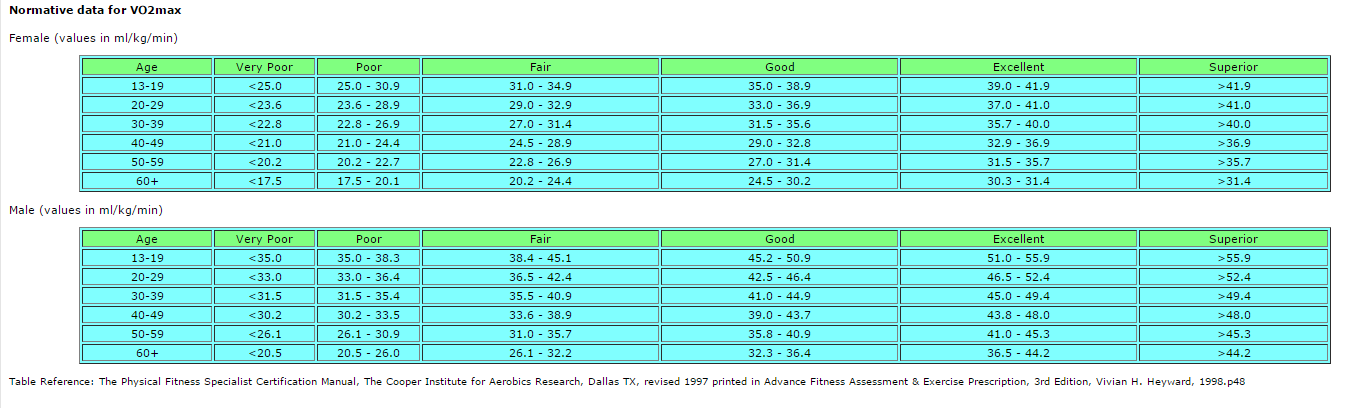
Task: Select male cell '36.5 - 44.2'
Action: pyautogui.click(x=1018, y=353)
